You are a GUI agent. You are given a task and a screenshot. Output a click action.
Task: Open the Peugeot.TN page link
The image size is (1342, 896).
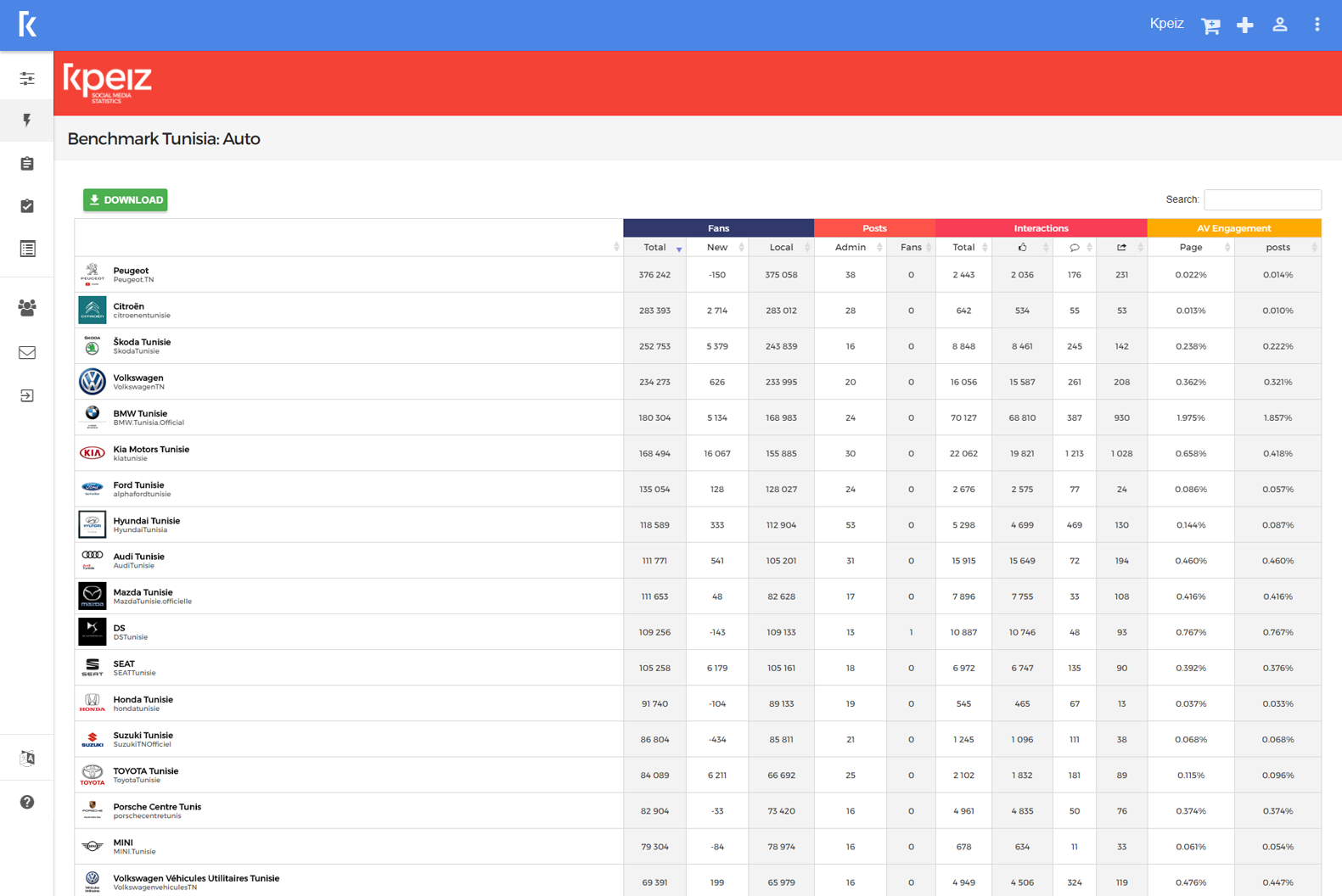(134, 279)
